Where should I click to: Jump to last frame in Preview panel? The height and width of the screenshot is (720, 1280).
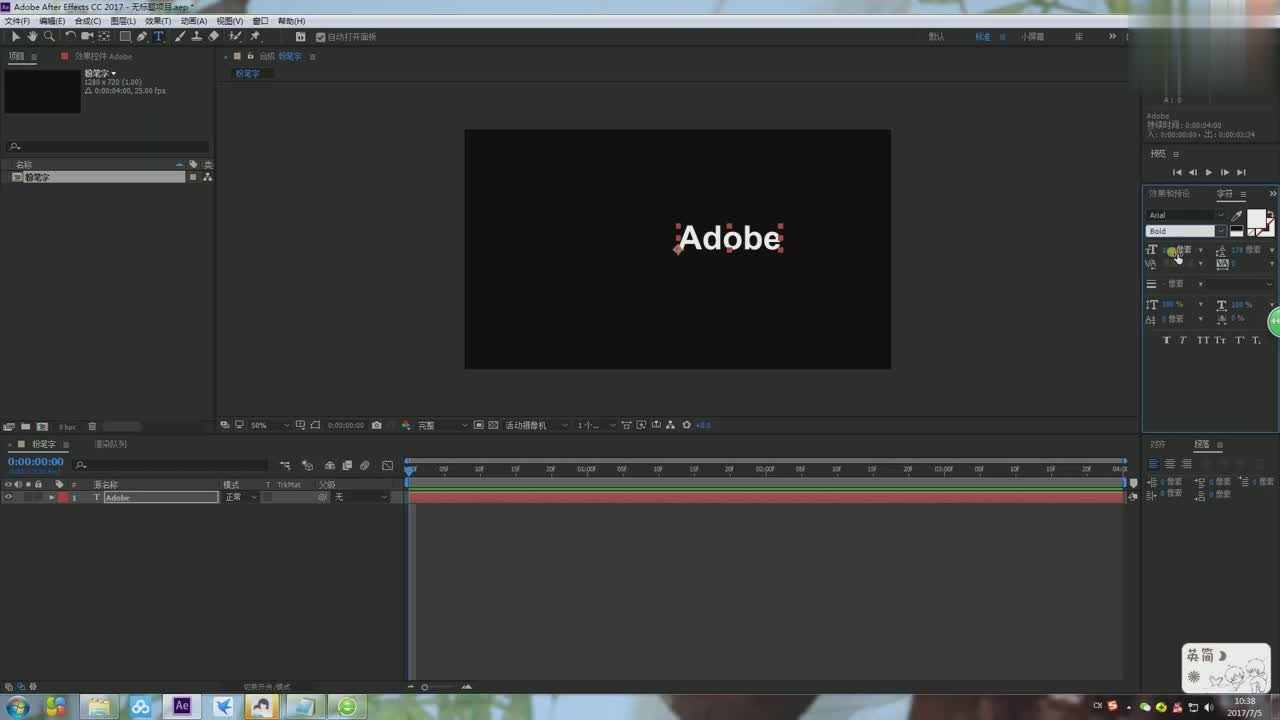point(1241,172)
